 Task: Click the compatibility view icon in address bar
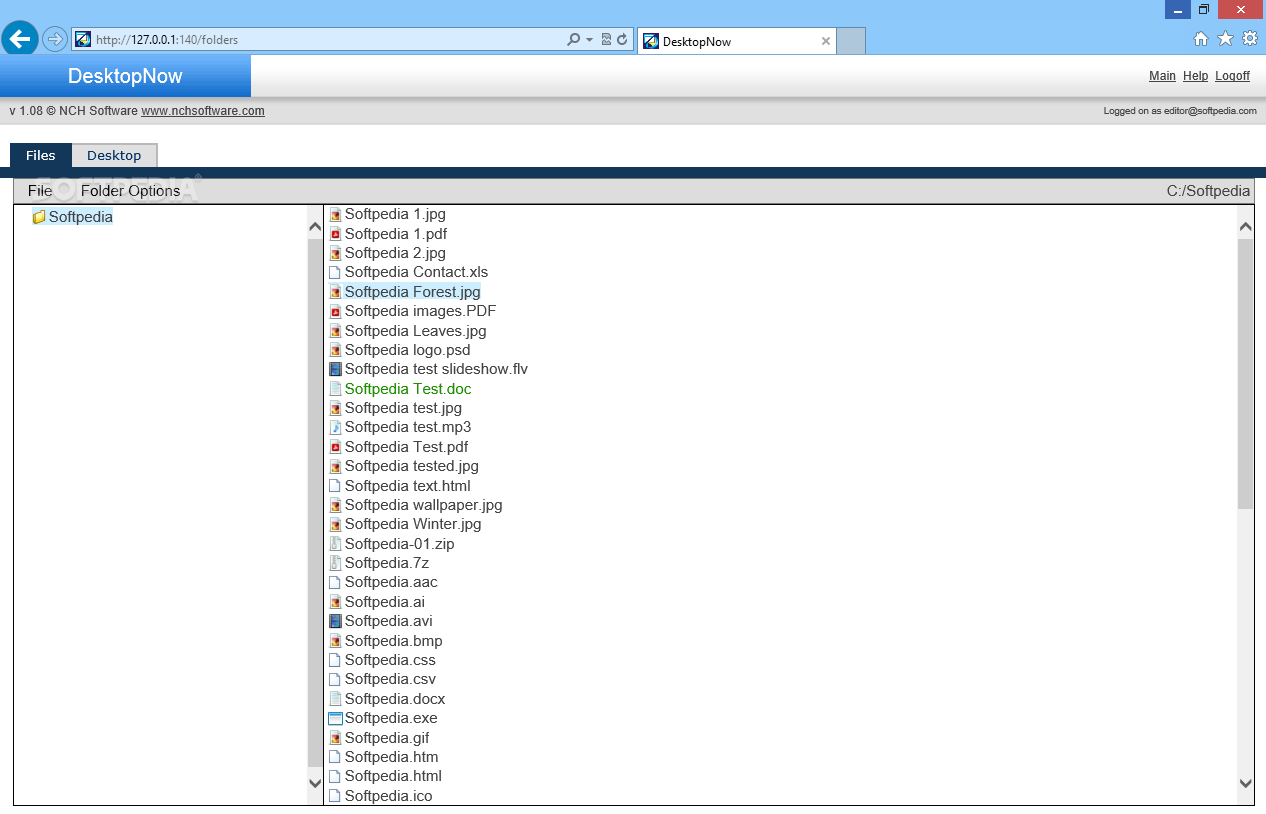pyautogui.click(x=606, y=40)
